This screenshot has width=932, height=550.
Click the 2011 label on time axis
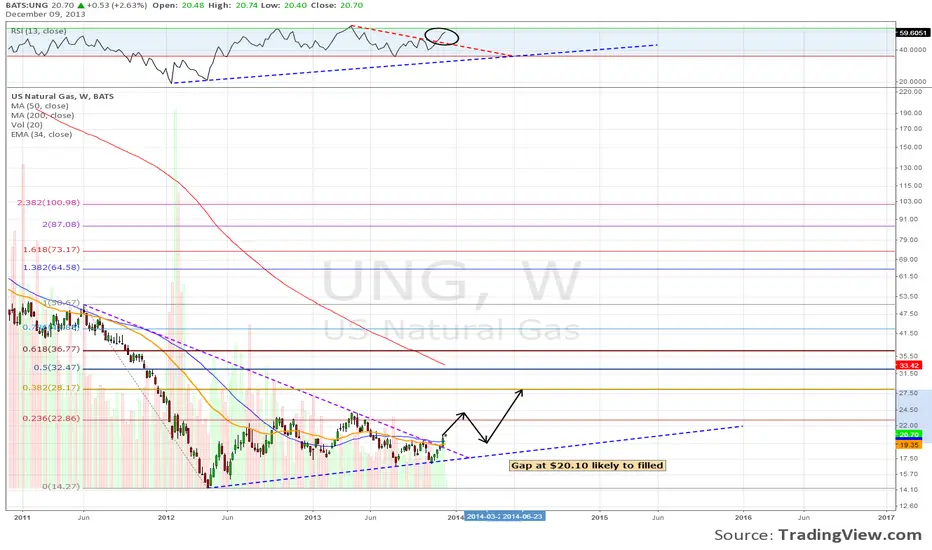[22, 517]
